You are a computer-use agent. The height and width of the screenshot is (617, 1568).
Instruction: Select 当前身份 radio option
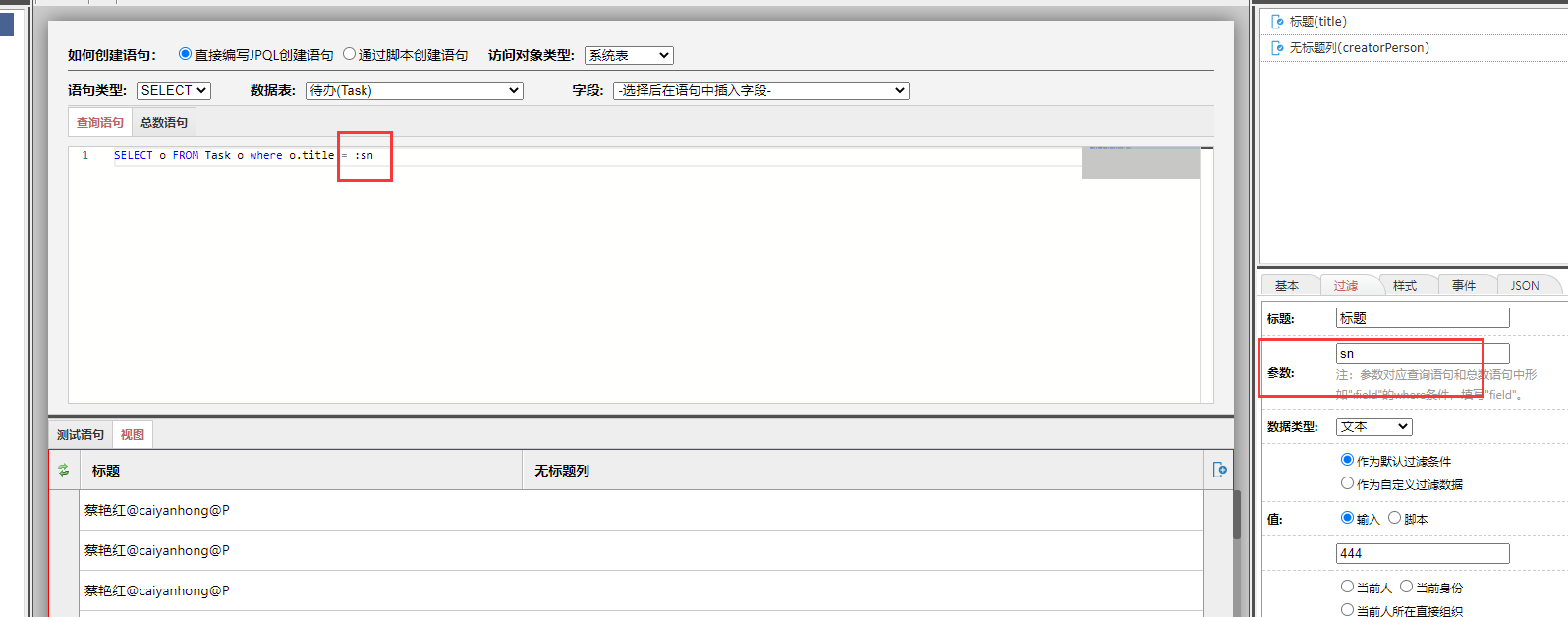(1406, 587)
